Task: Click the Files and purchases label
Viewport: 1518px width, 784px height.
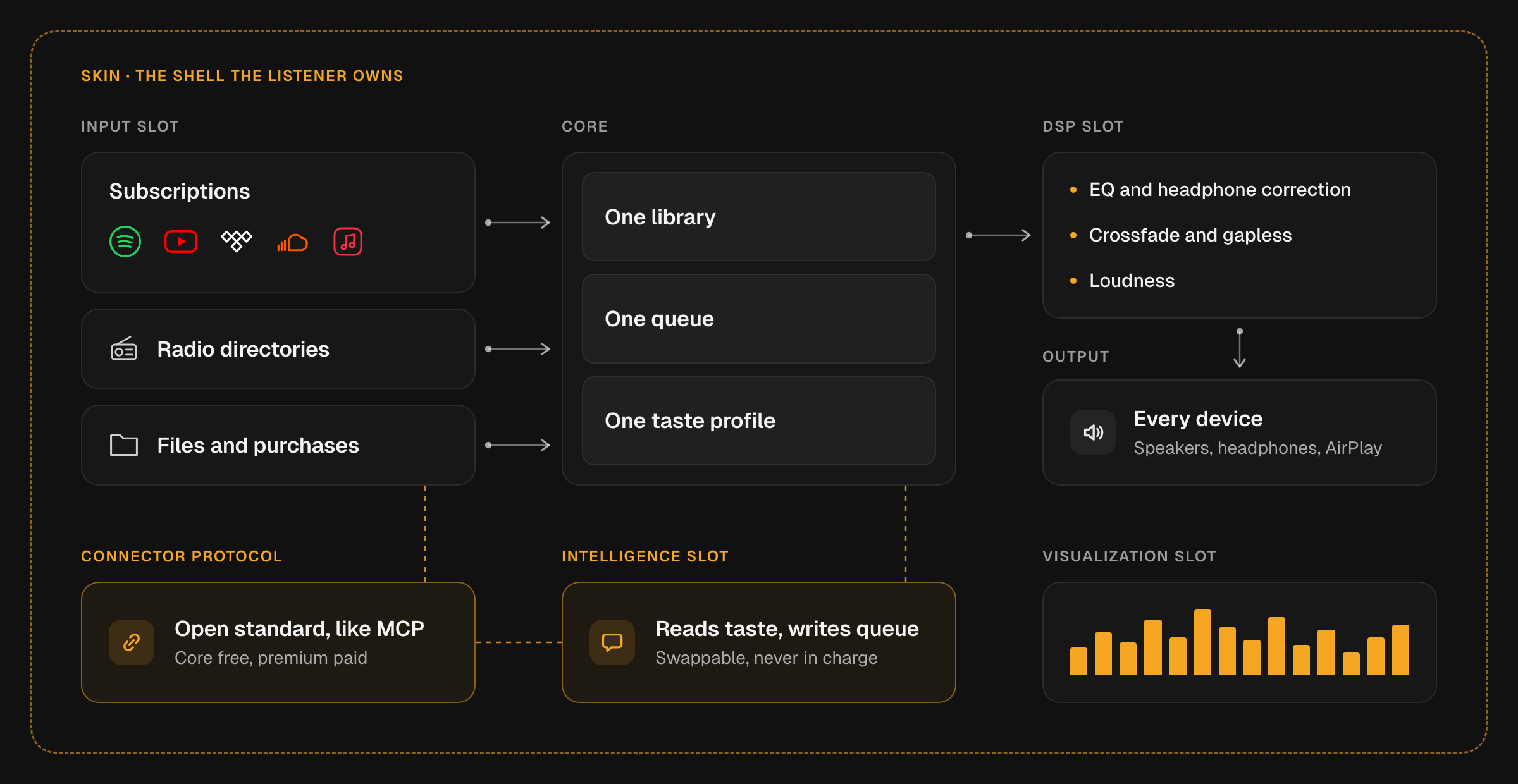Action: (258, 445)
